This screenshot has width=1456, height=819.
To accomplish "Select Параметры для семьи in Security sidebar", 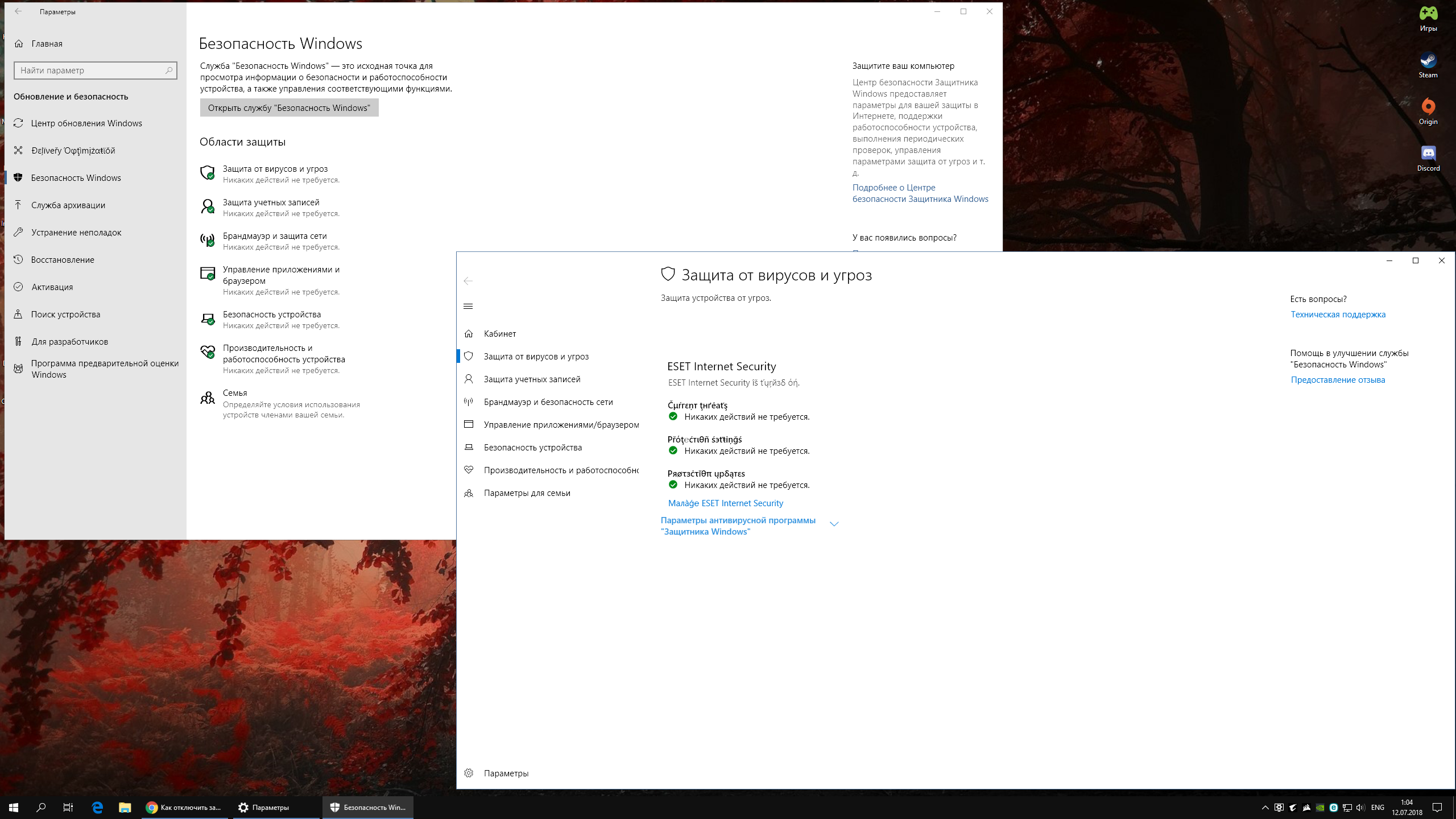I will click(x=549, y=493).
